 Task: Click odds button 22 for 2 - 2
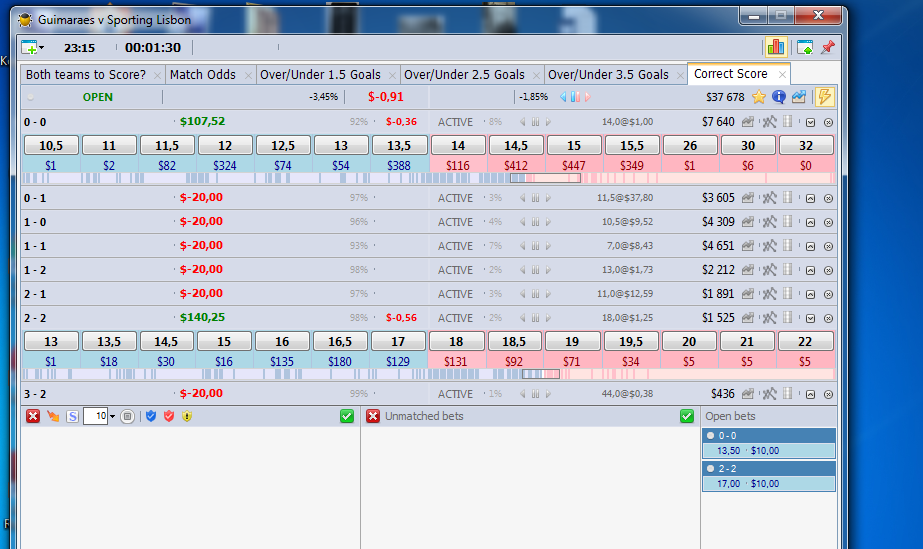805,341
